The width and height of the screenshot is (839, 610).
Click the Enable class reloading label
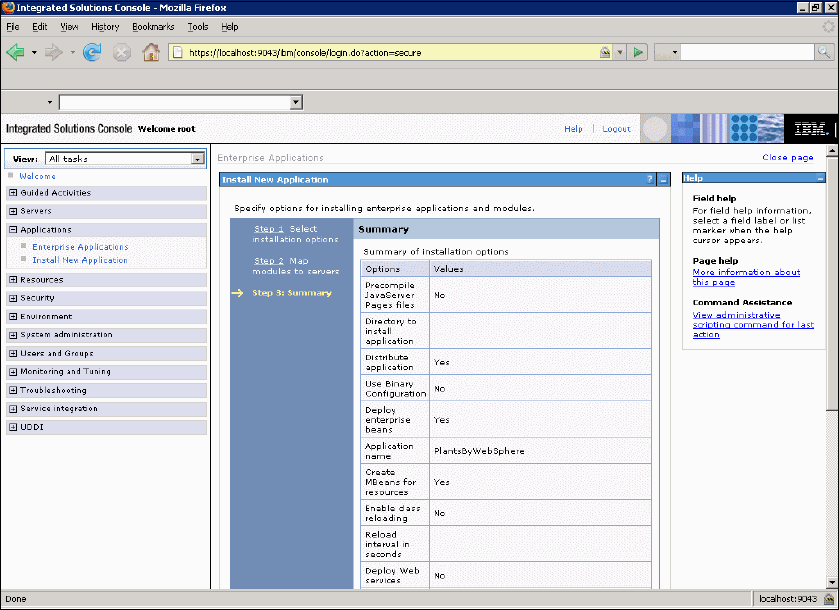pos(393,513)
